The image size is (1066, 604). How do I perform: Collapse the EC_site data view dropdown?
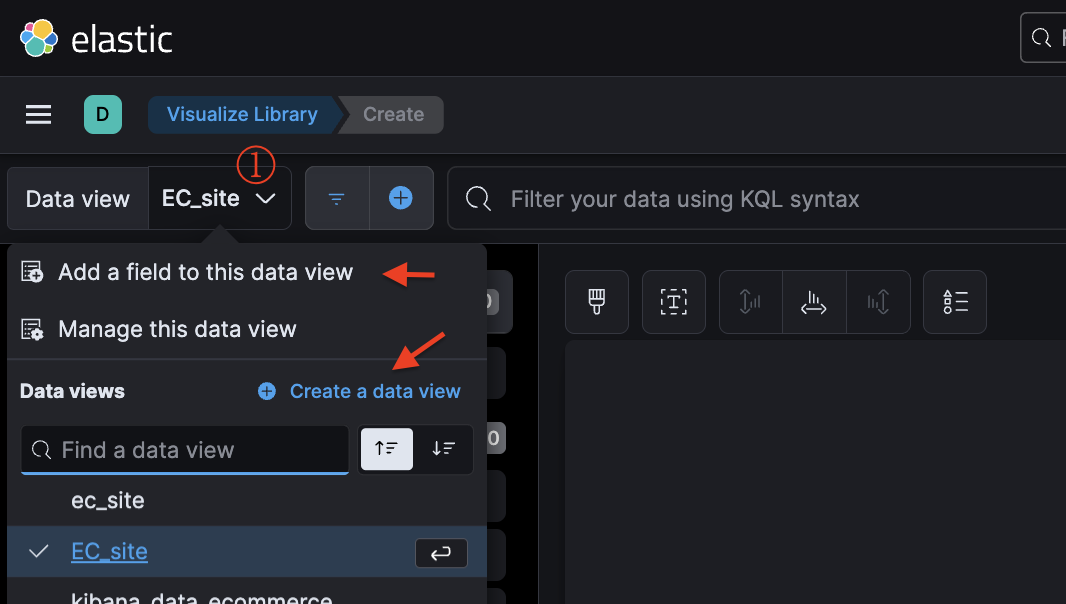(220, 199)
